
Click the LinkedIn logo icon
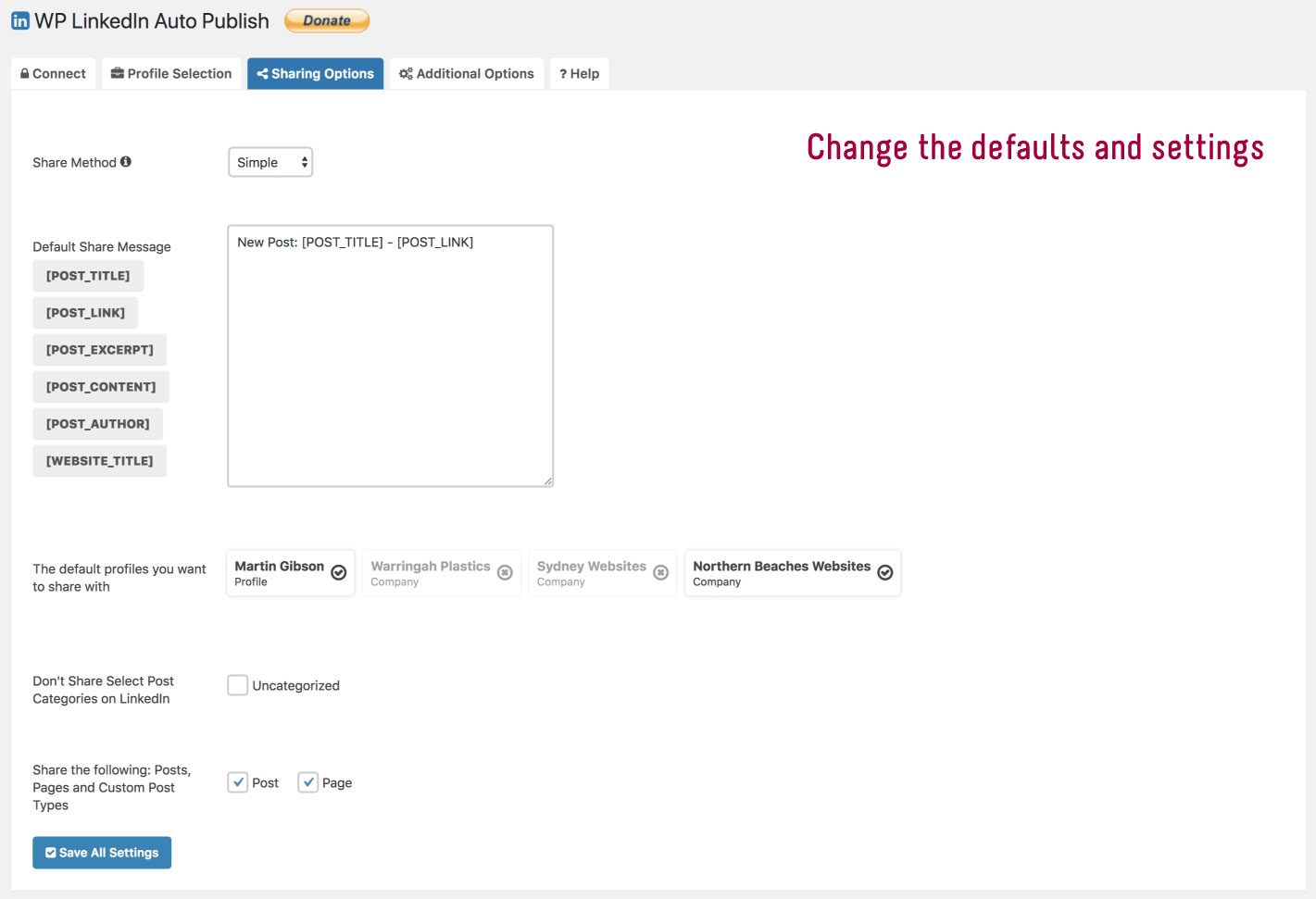click(x=20, y=19)
